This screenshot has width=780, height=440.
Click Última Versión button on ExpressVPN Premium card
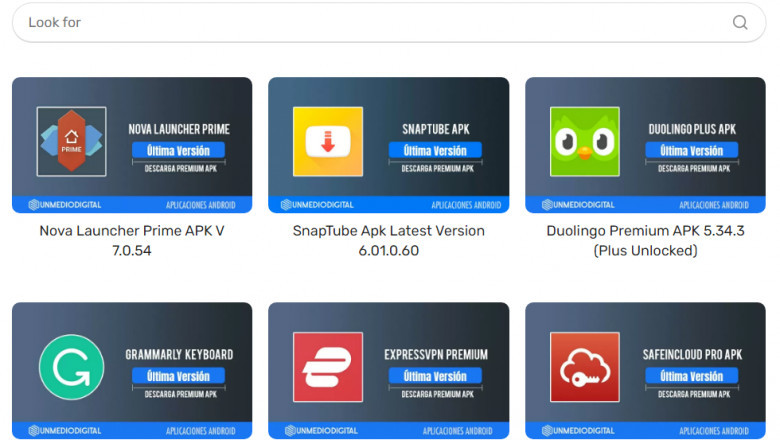(435, 376)
